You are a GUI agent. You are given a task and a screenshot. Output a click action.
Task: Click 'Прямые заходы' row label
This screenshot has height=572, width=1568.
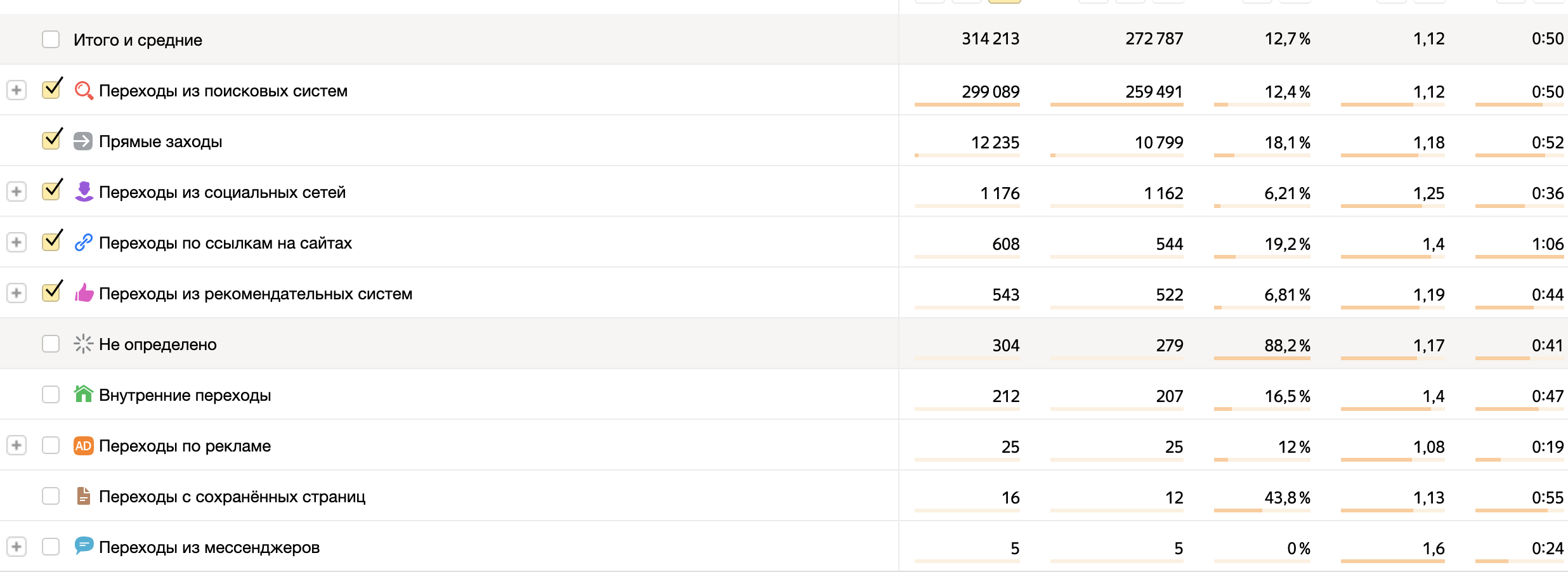tap(160, 141)
